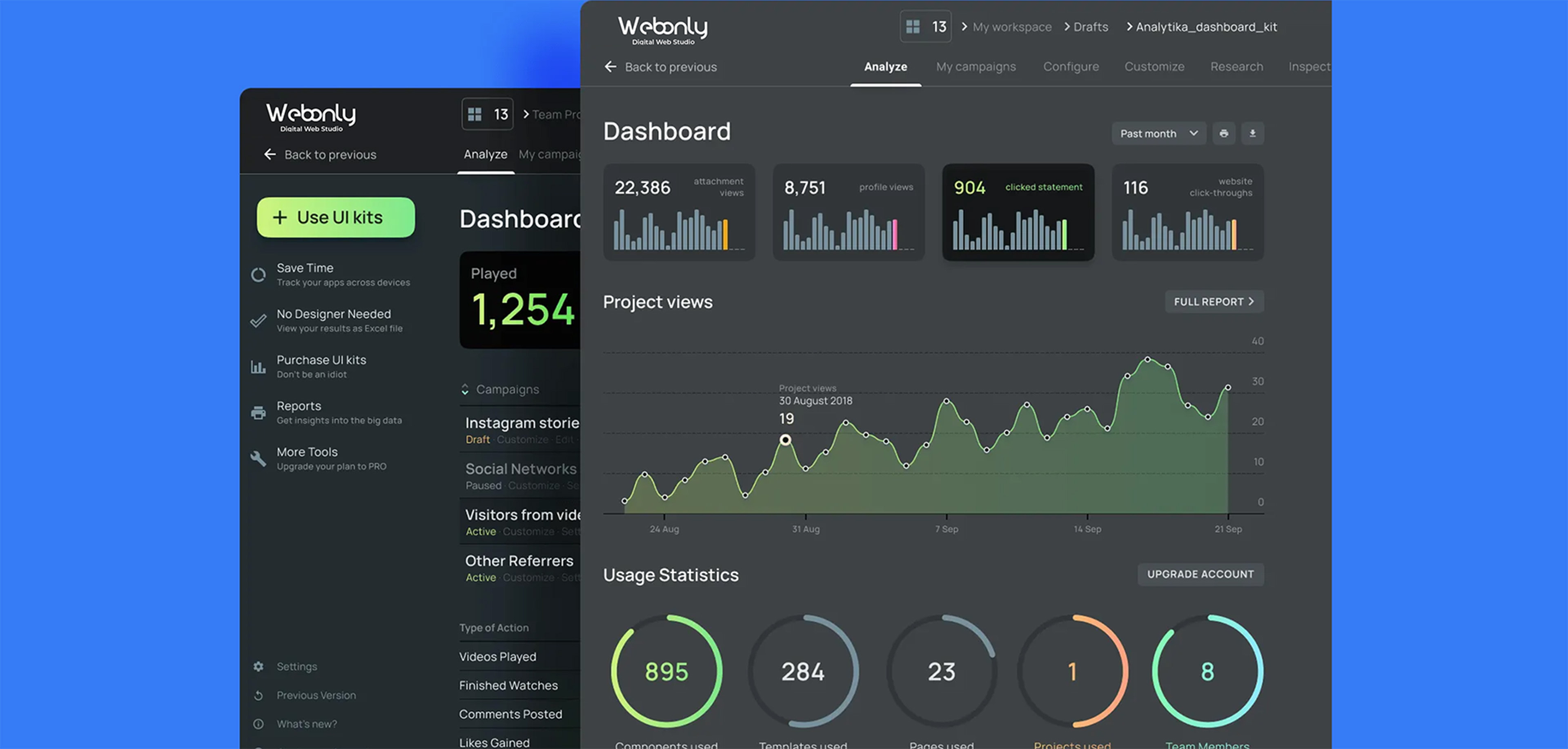
Task: Open the Past month dropdown
Action: (1158, 134)
